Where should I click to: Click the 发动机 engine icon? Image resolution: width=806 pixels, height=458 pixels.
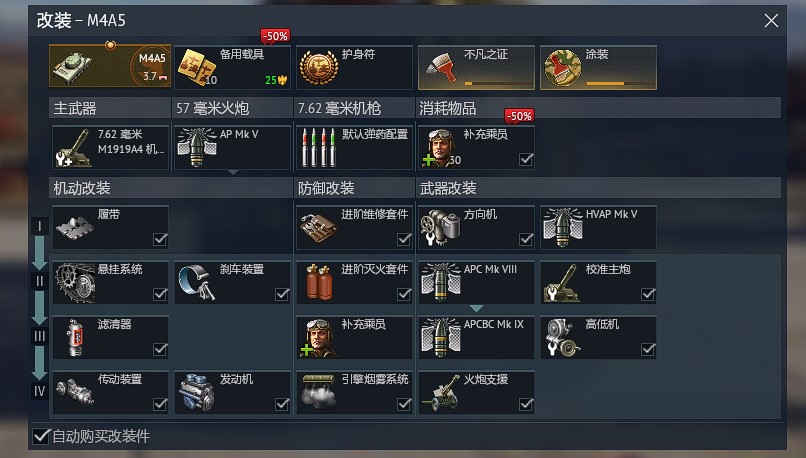[x=196, y=393]
